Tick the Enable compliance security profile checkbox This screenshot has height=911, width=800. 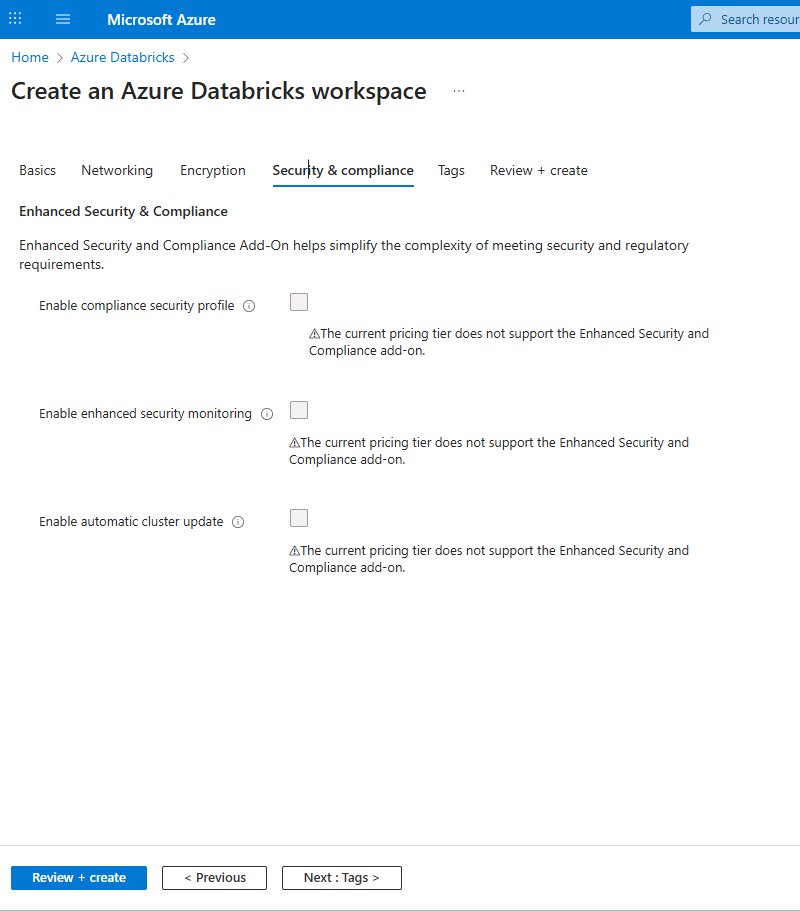tap(299, 302)
